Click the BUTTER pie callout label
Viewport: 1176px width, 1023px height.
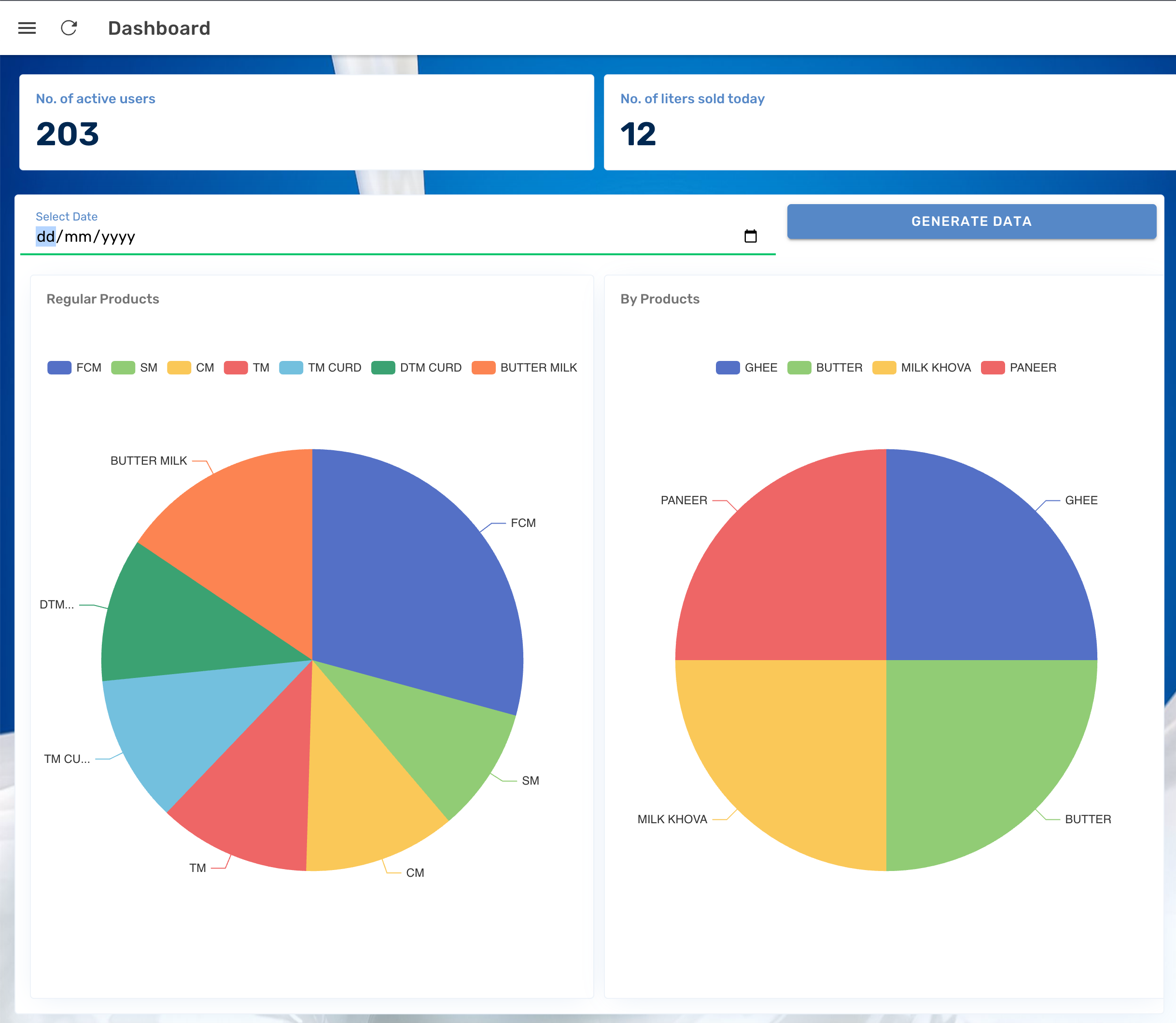1088,819
